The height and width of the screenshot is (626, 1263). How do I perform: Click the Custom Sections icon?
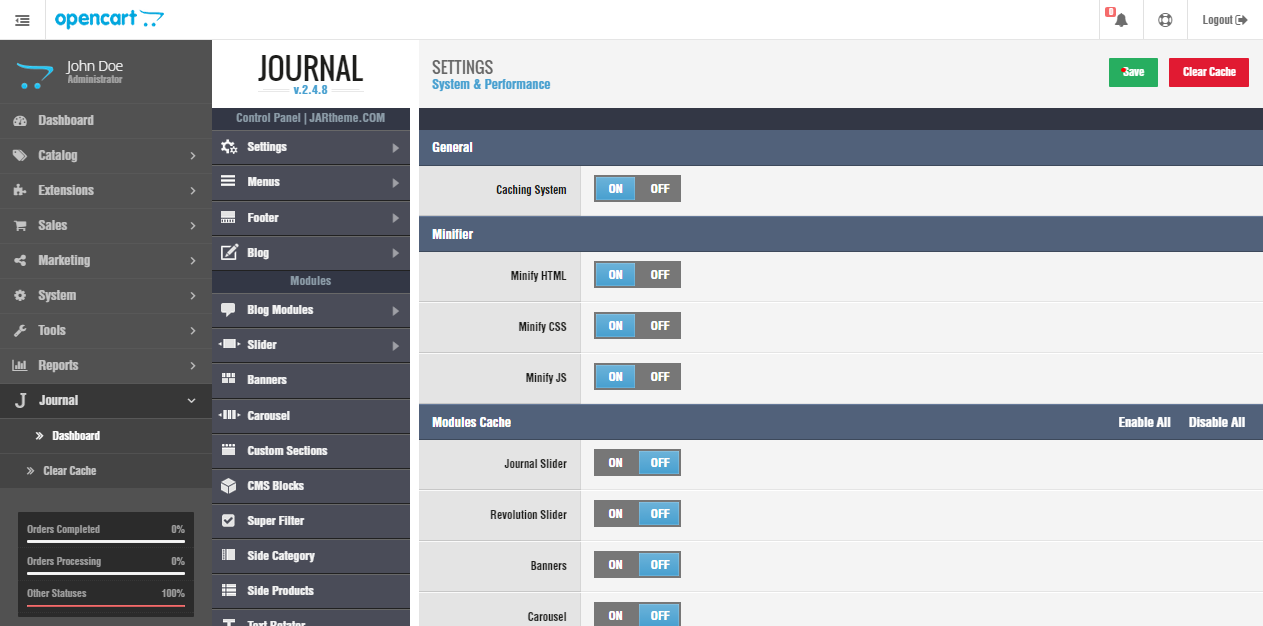tap(229, 450)
